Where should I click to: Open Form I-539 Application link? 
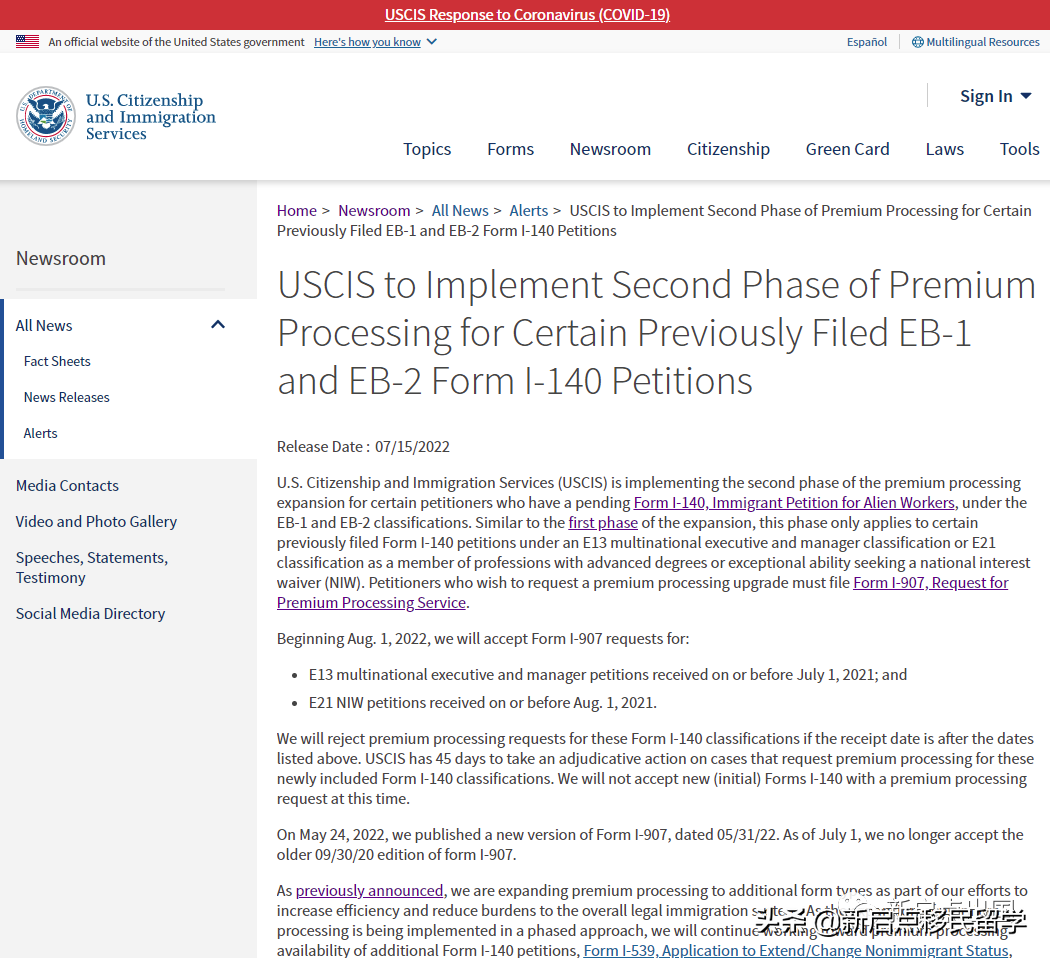pos(796,951)
